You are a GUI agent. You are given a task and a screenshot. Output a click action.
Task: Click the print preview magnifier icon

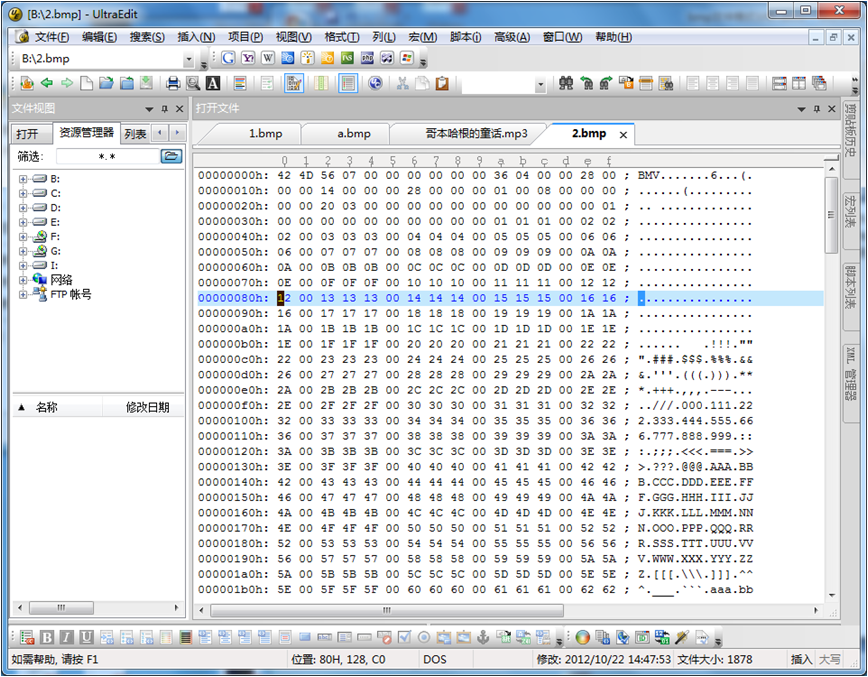coord(193,84)
